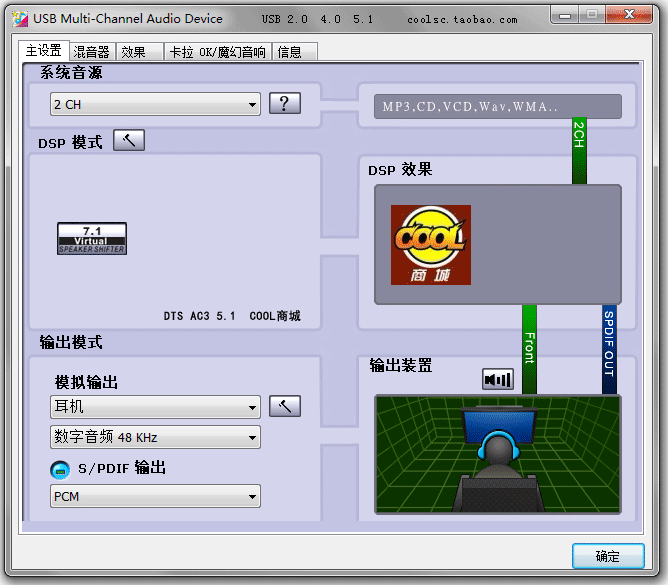Click the headphone listener room visualization
This screenshot has height=585, width=668.
point(498,455)
